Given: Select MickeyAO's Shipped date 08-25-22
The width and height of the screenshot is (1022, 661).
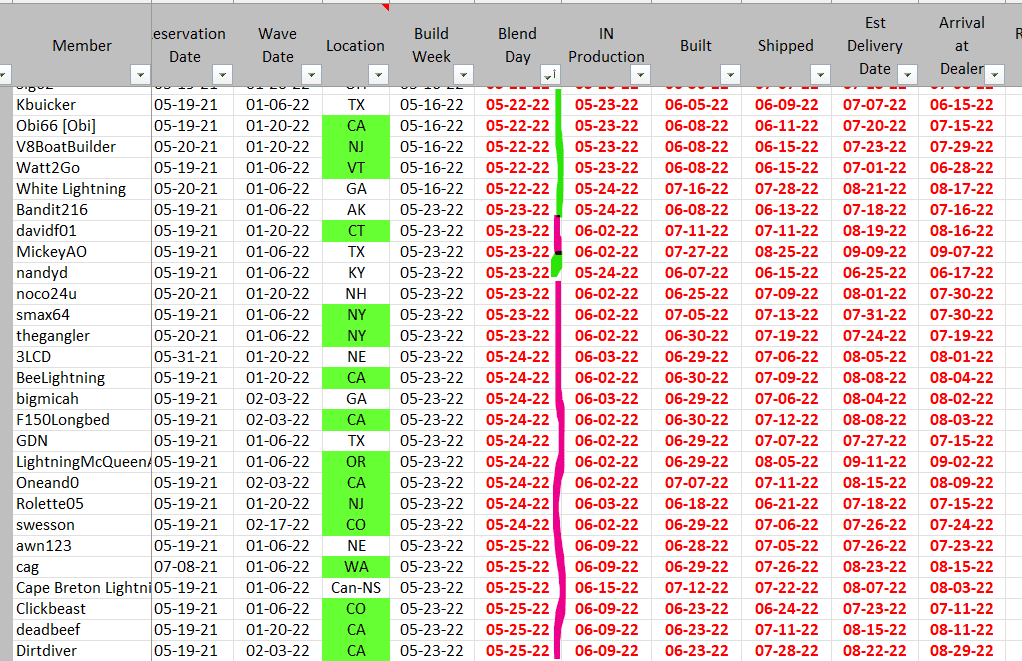Looking at the screenshot, I should pos(786,252).
